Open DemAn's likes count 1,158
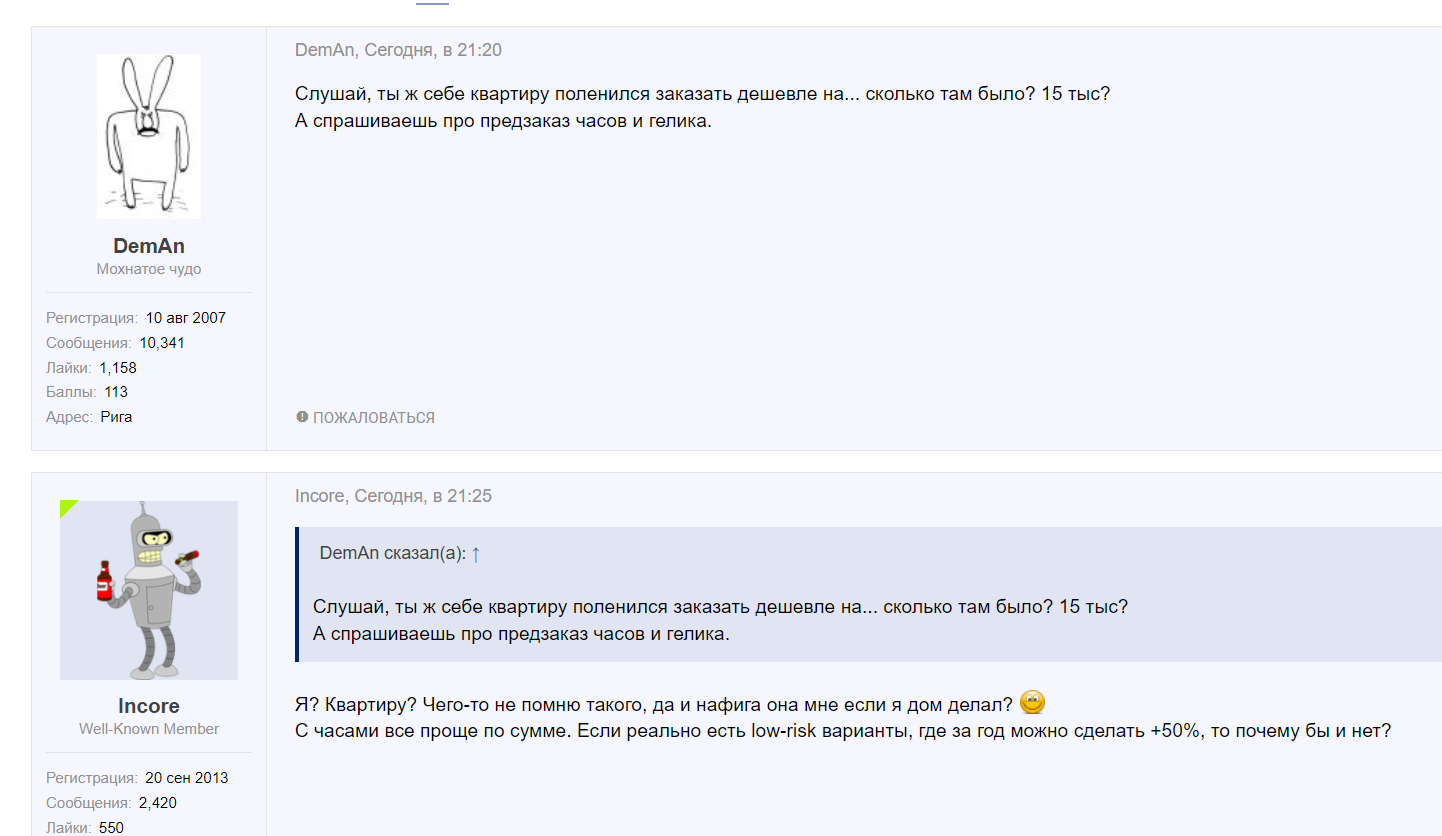This screenshot has width=1442, height=836. tap(118, 368)
